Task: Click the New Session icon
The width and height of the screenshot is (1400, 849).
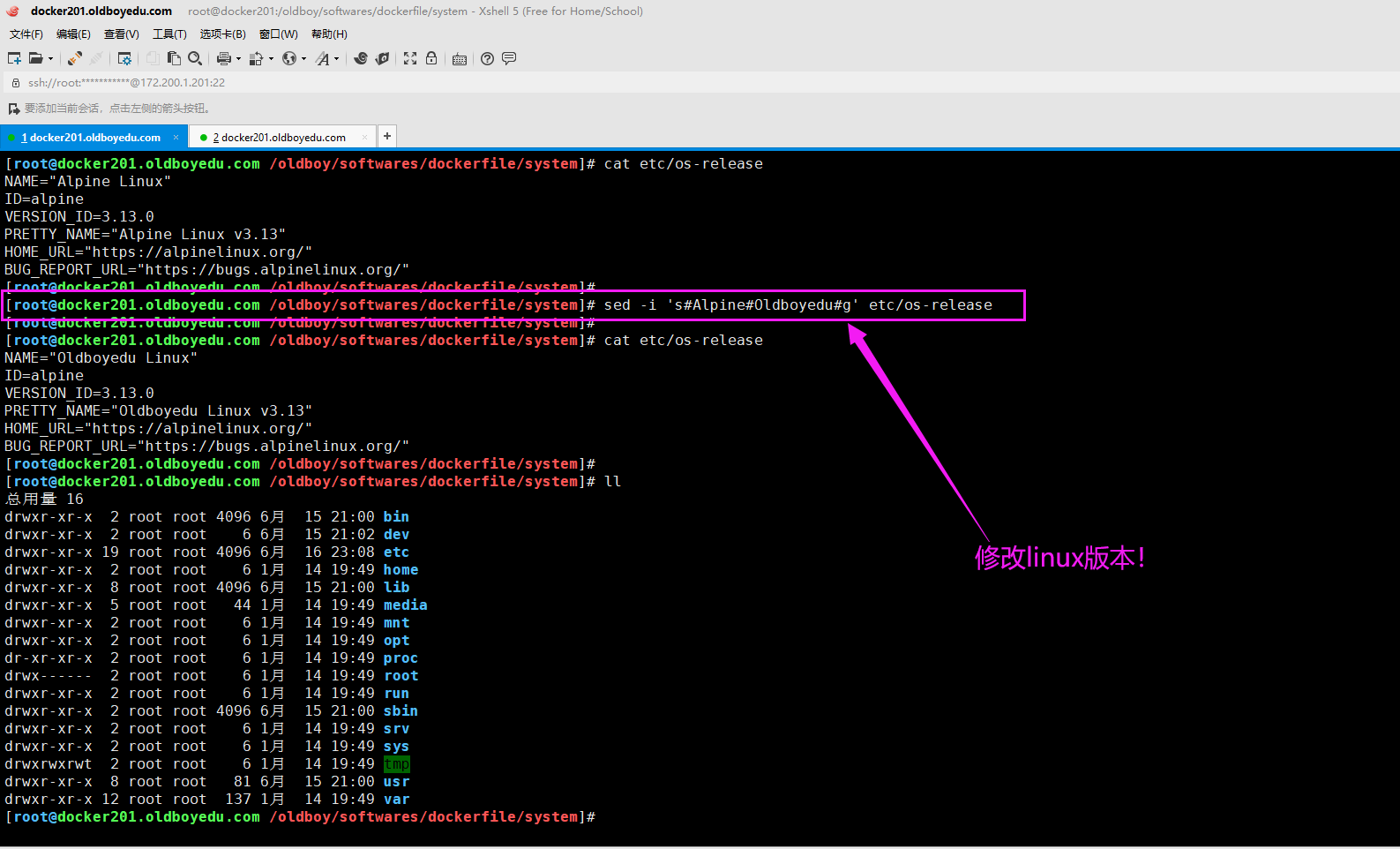Action: [14, 58]
